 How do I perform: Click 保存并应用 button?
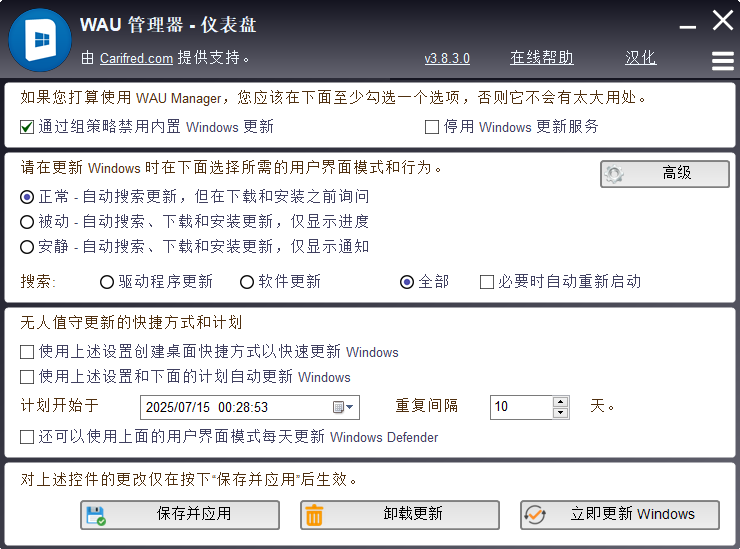(x=180, y=515)
